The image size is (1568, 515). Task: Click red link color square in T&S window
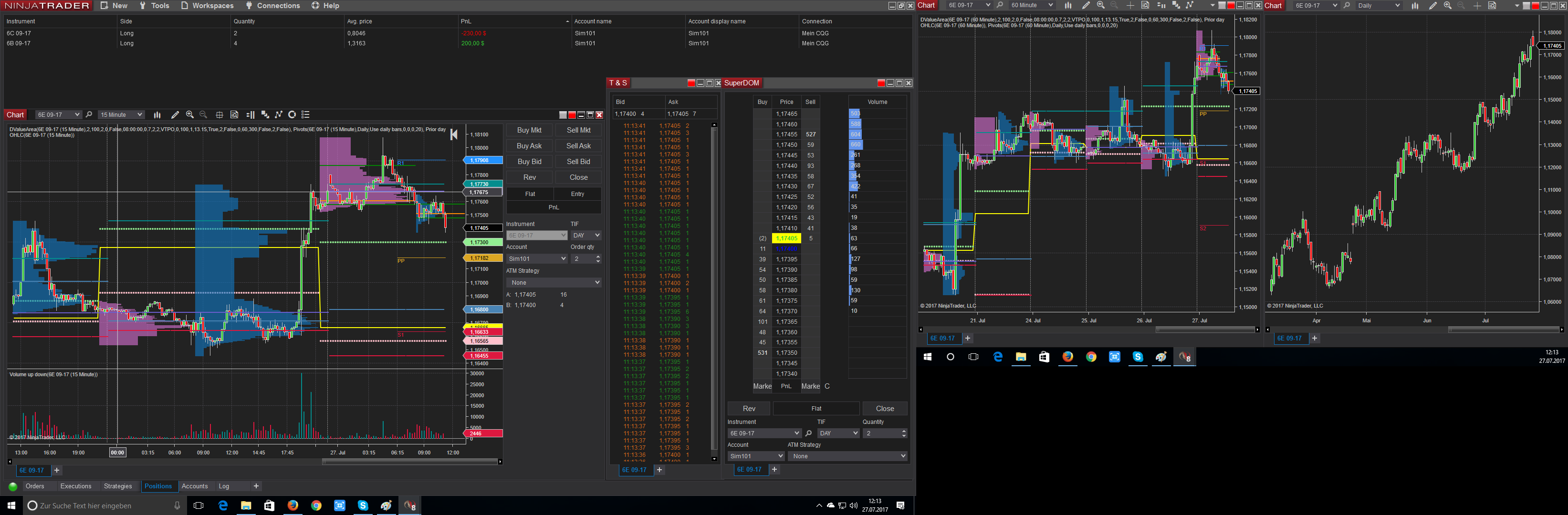point(691,83)
